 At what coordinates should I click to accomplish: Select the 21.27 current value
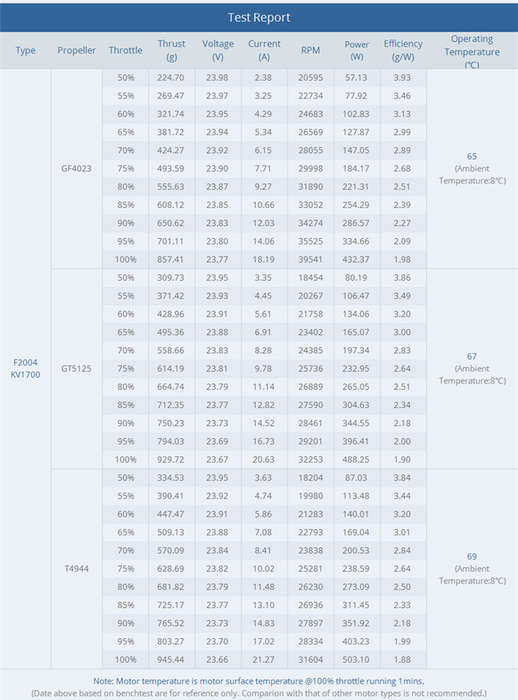tap(263, 659)
